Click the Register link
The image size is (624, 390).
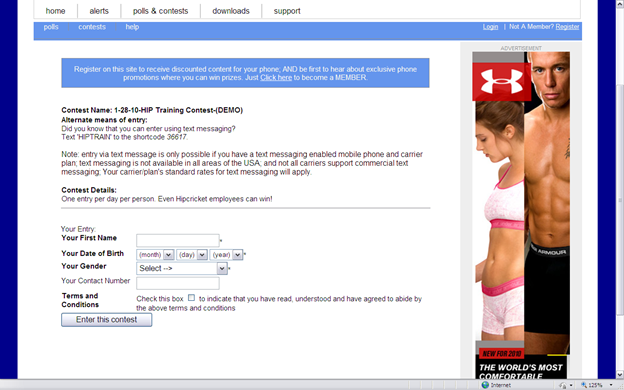click(567, 27)
